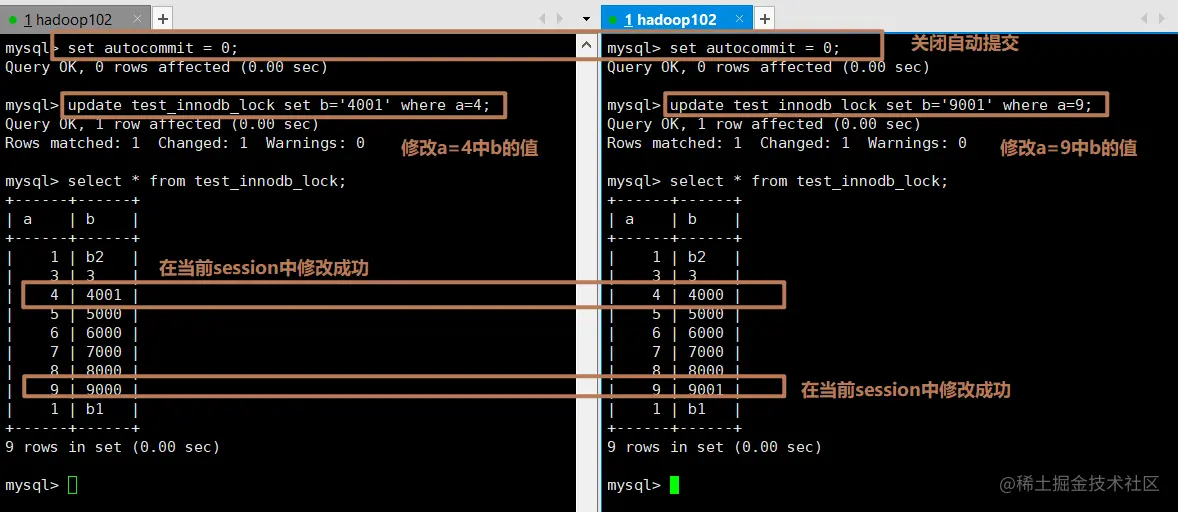The image size is (1178, 512).
Task: Click the value 7000 in the left table
Action: pos(104,351)
